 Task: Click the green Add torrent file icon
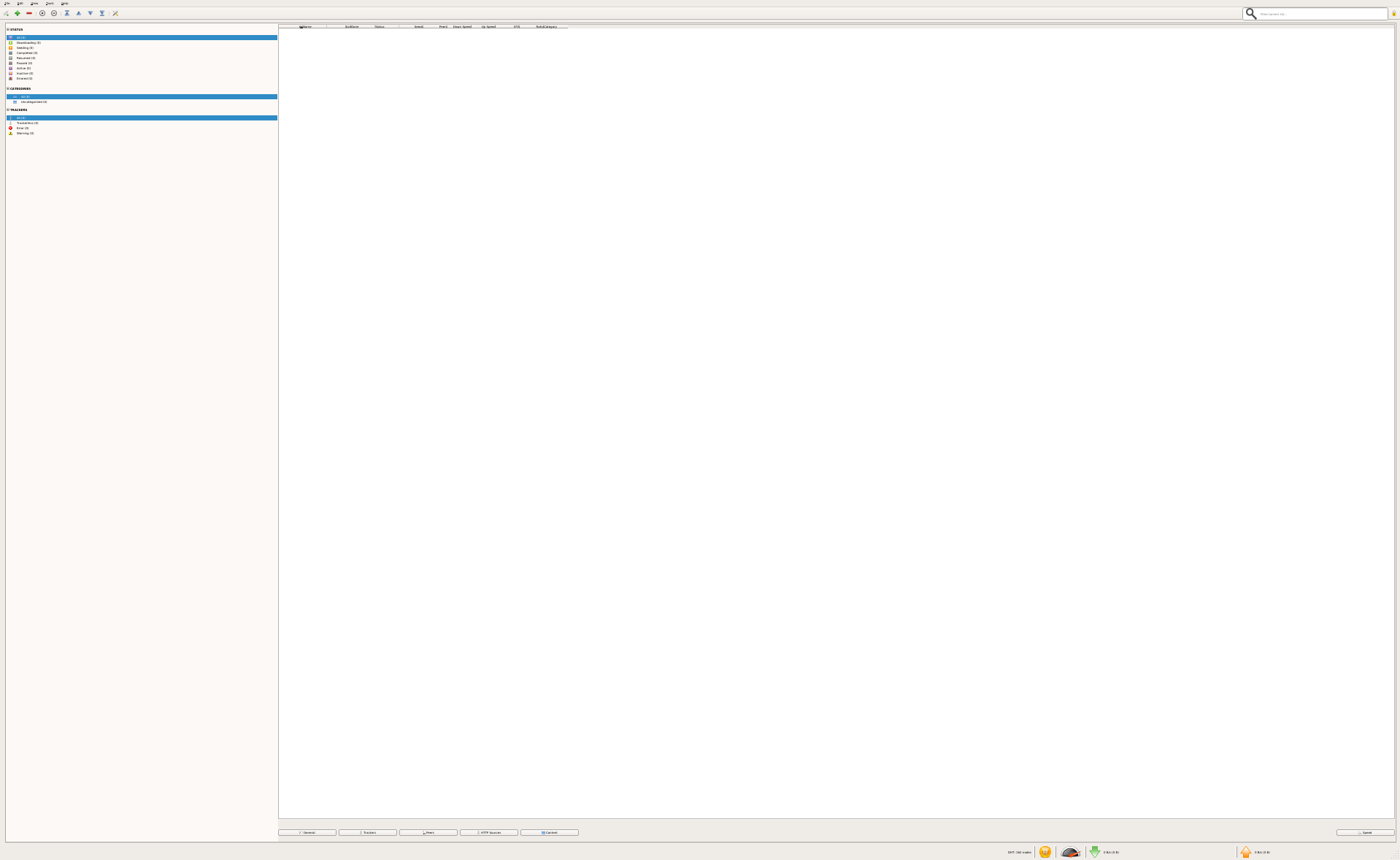pyautogui.click(x=18, y=13)
